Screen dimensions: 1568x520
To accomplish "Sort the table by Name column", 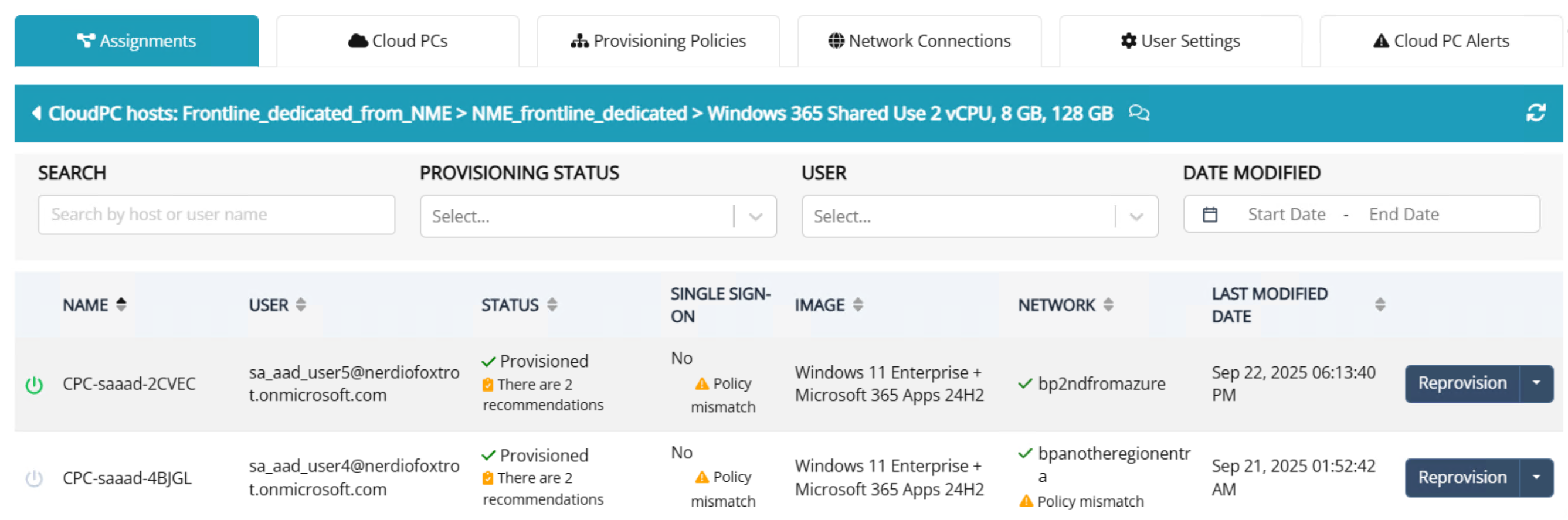I will pos(121,304).
